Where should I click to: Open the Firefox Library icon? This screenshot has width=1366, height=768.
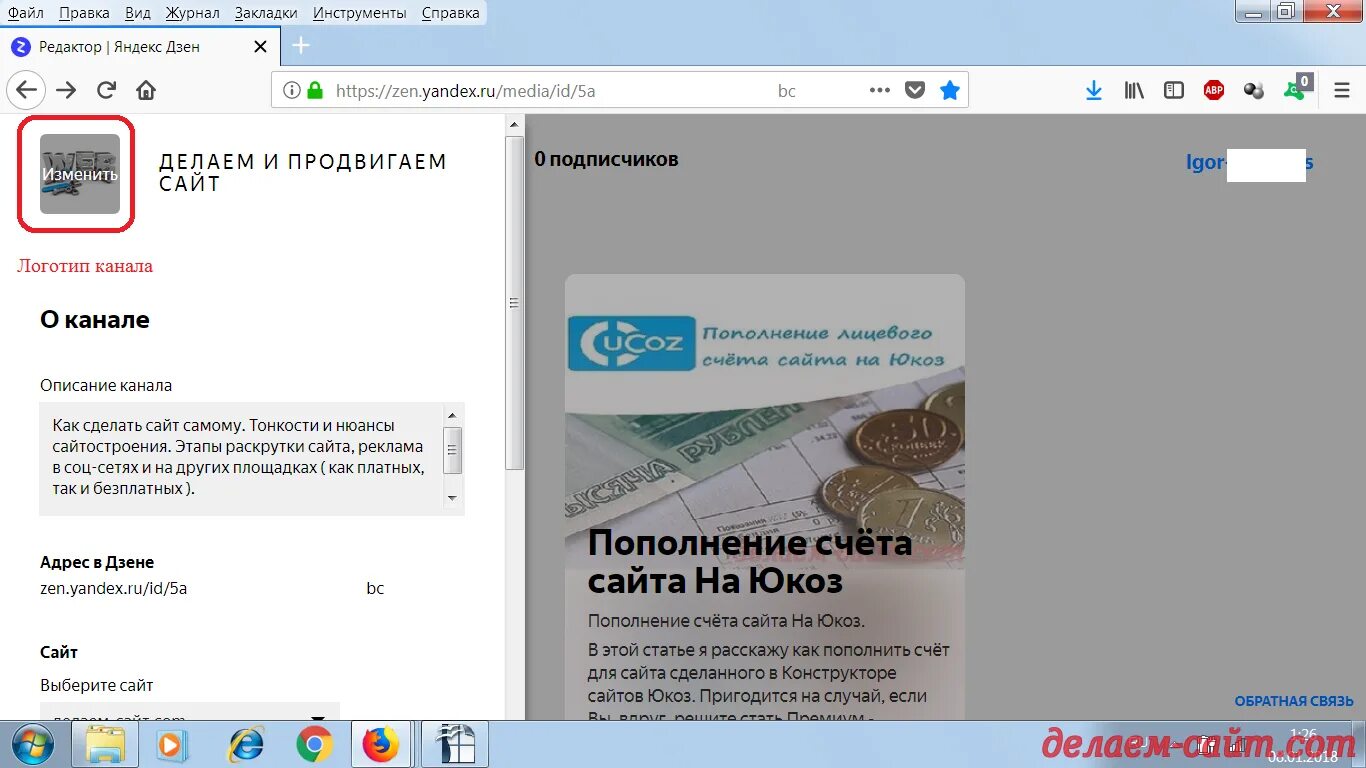pyautogui.click(x=1134, y=90)
